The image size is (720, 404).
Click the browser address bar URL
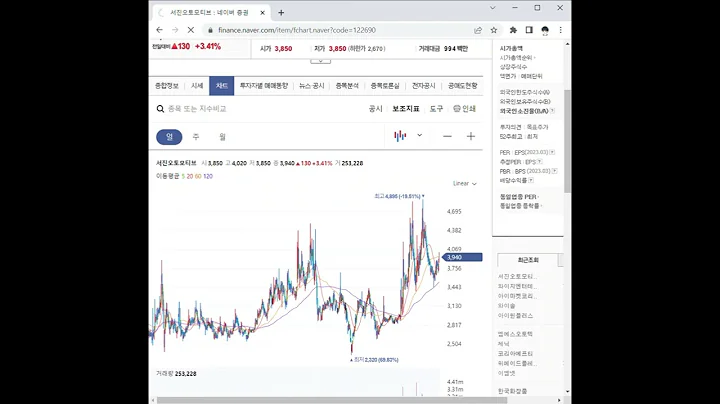(297, 30)
